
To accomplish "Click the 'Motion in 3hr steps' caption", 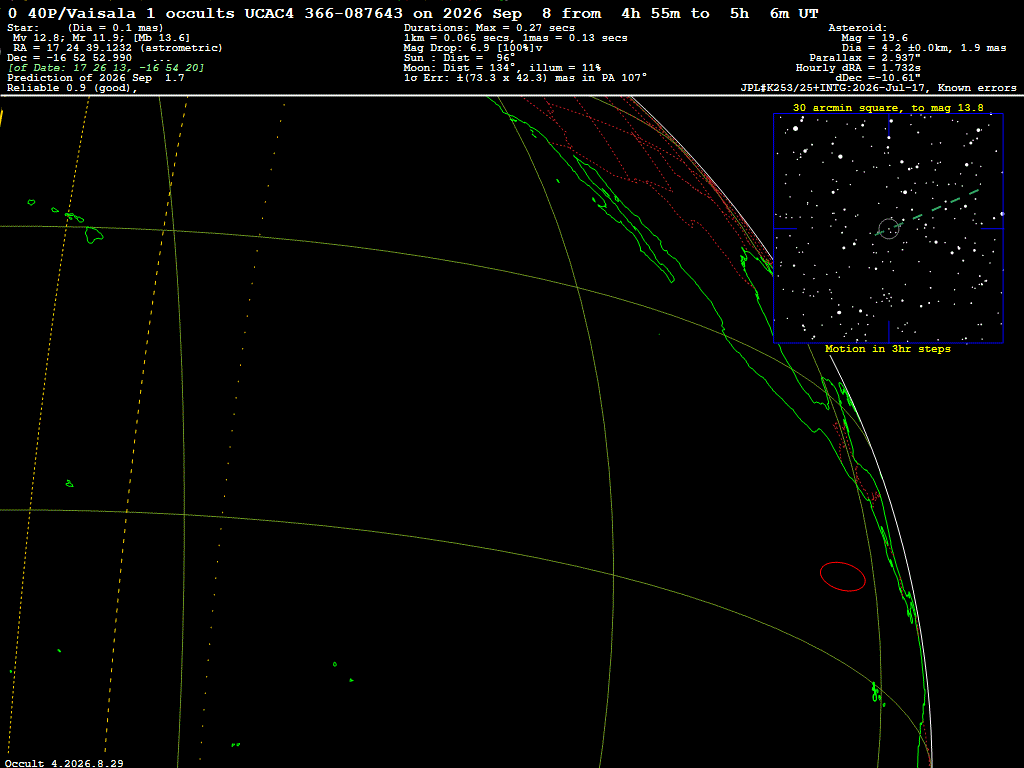I will tap(888, 349).
